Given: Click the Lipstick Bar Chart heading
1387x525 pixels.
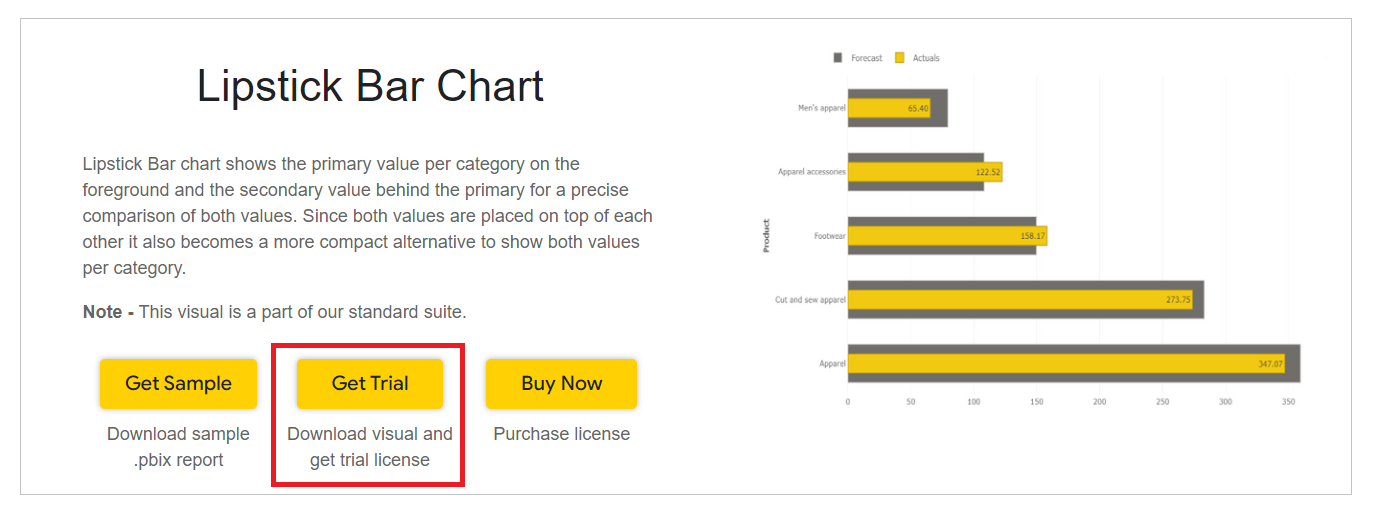Looking at the screenshot, I should (370, 86).
